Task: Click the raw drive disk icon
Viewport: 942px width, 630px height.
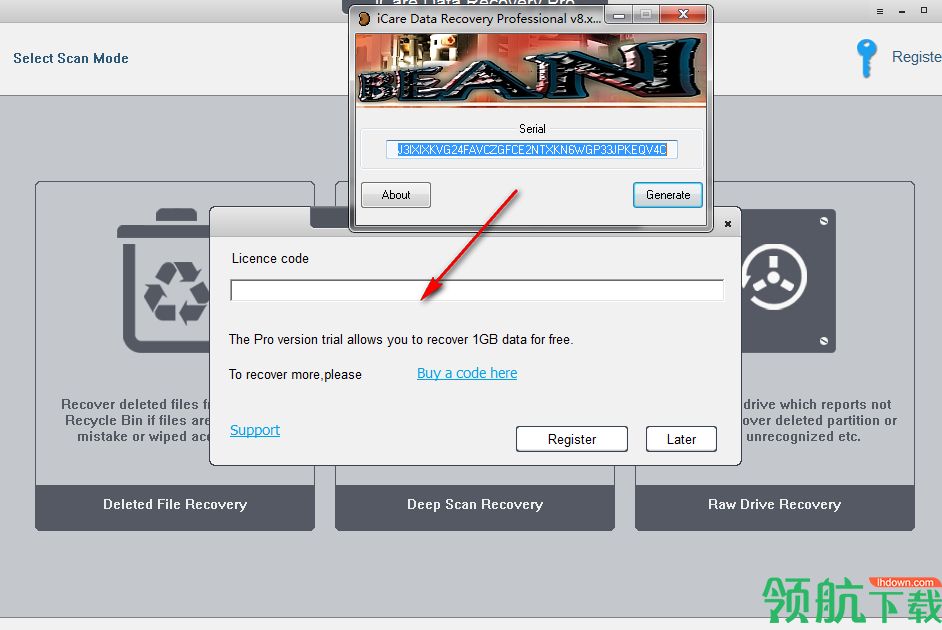Action: tap(788, 280)
